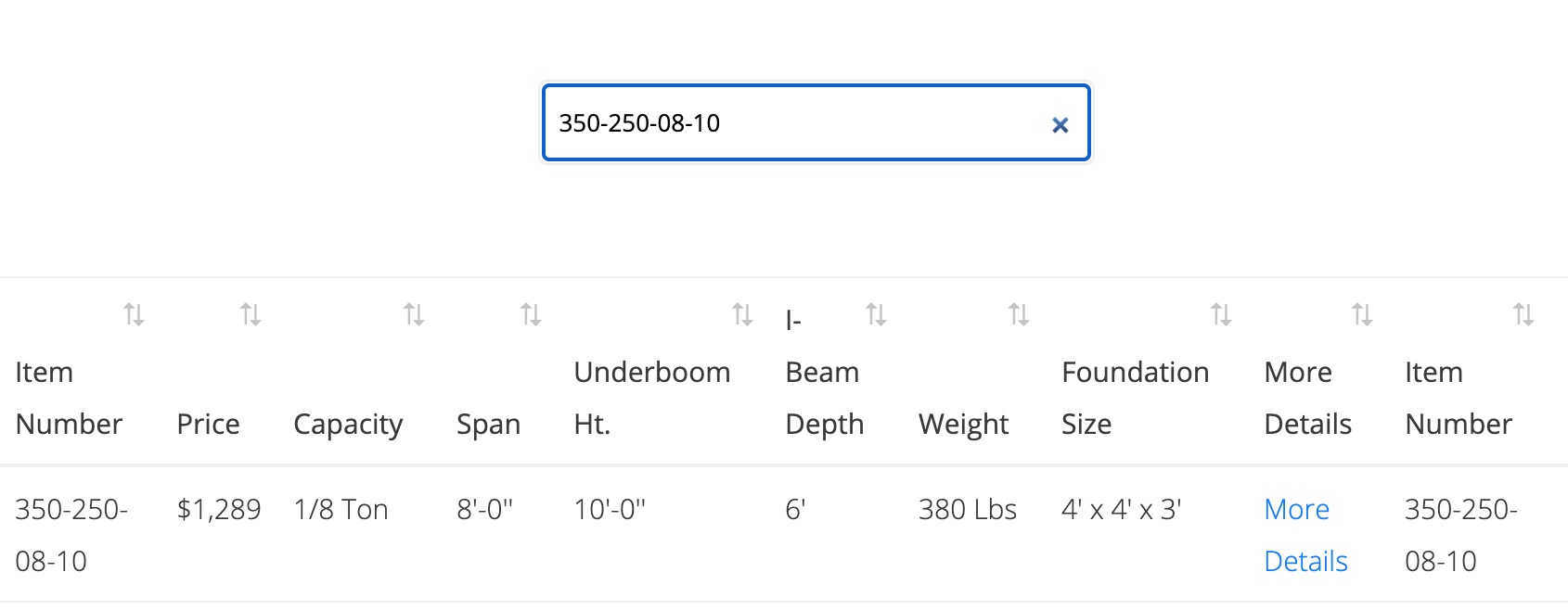Screen dimensions: 1568x610
Task: Click the 380 Lbs weight cell
Action: [967, 509]
